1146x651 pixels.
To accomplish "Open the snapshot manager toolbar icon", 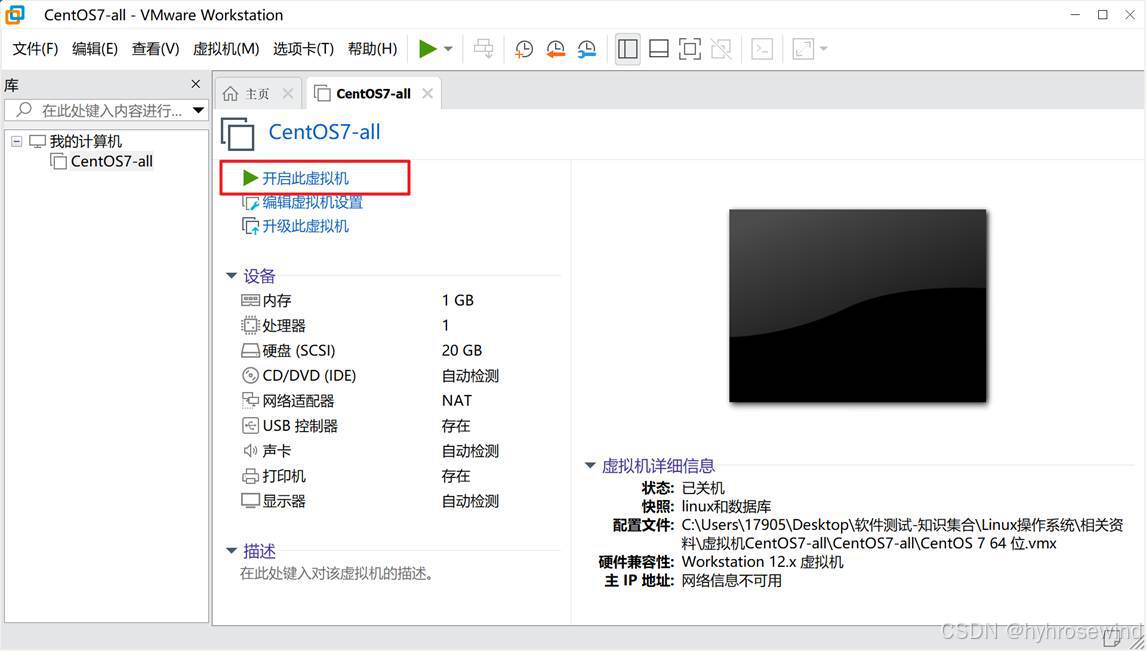I will 587,49.
